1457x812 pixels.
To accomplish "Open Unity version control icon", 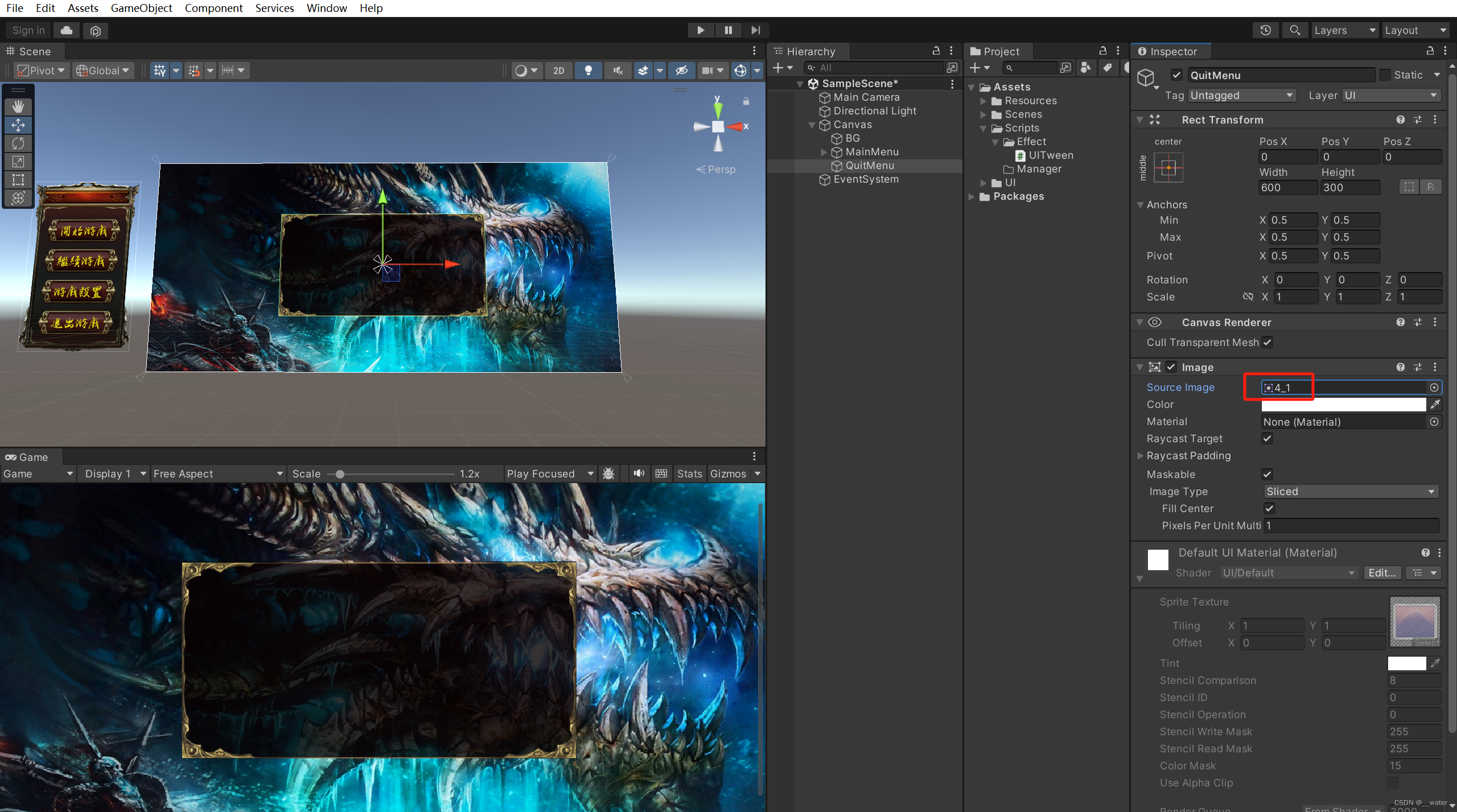I will click(96, 31).
